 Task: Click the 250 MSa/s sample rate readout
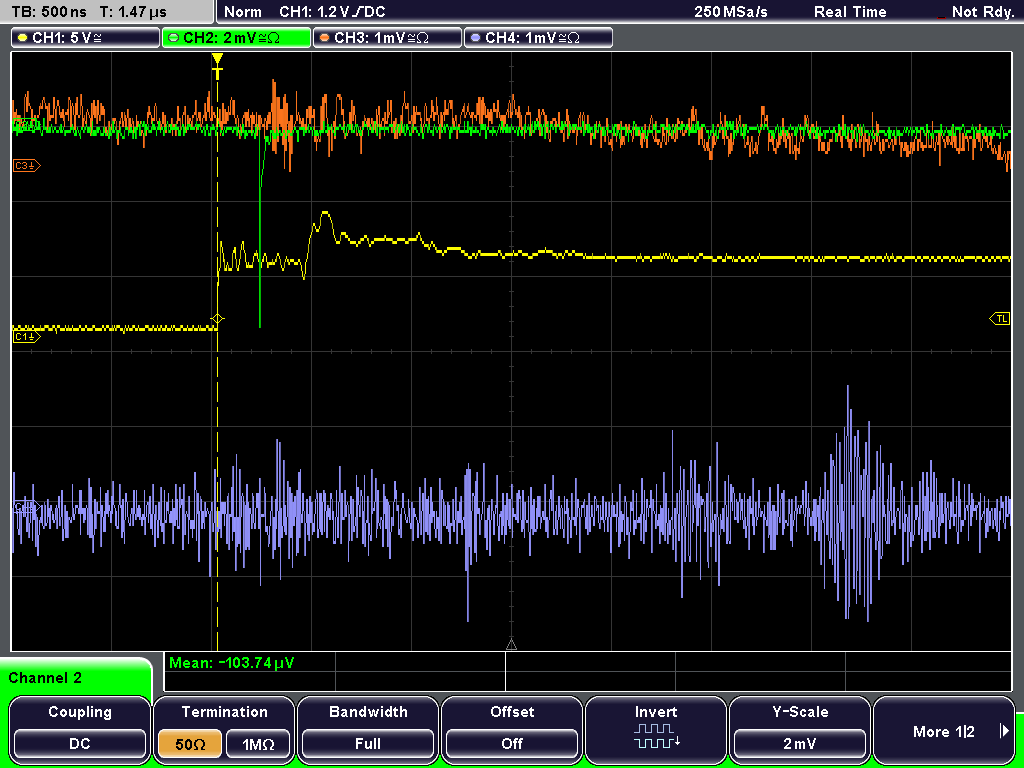point(731,12)
